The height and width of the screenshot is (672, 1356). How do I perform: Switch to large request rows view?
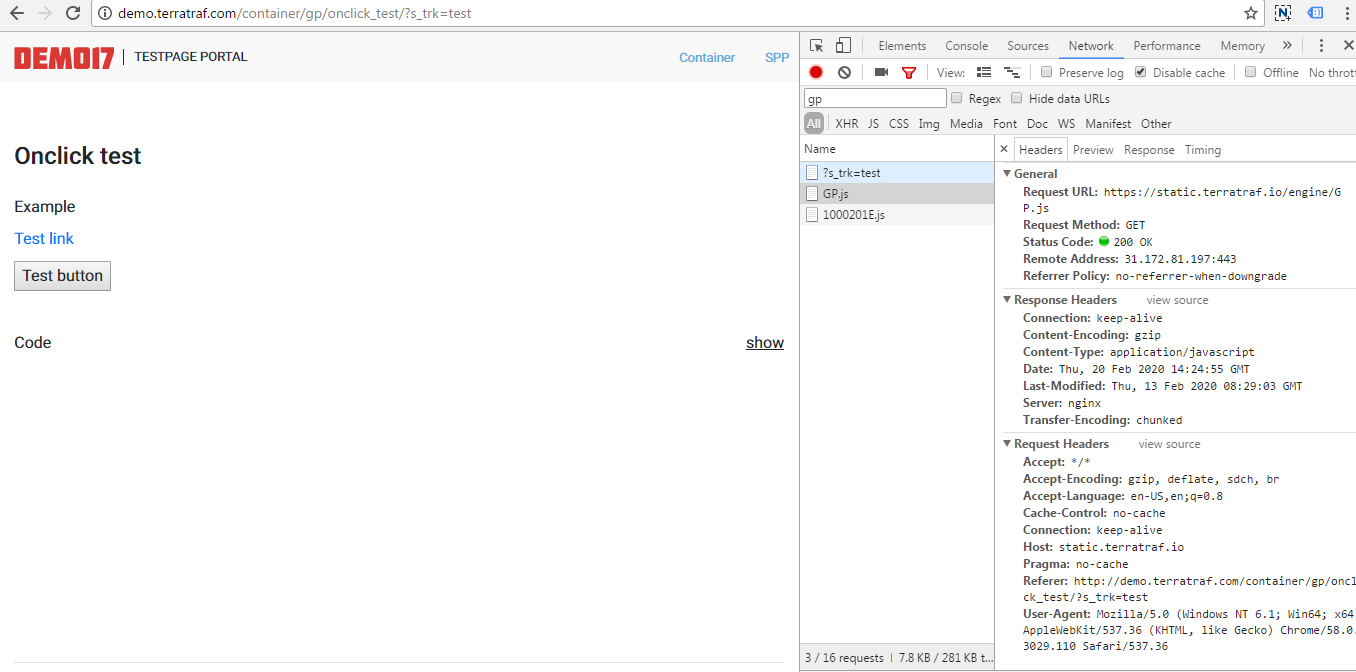pyautogui.click(x=984, y=73)
